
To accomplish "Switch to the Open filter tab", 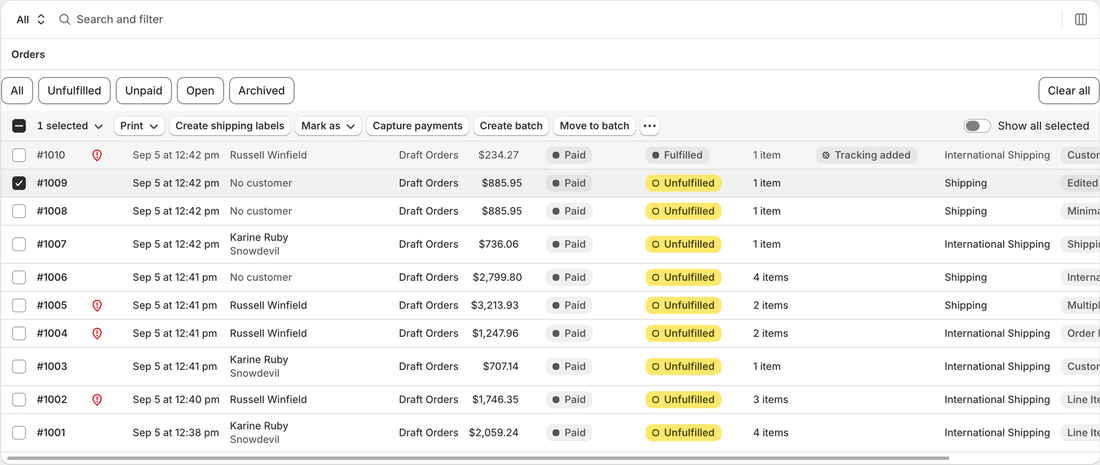I will (x=201, y=90).
